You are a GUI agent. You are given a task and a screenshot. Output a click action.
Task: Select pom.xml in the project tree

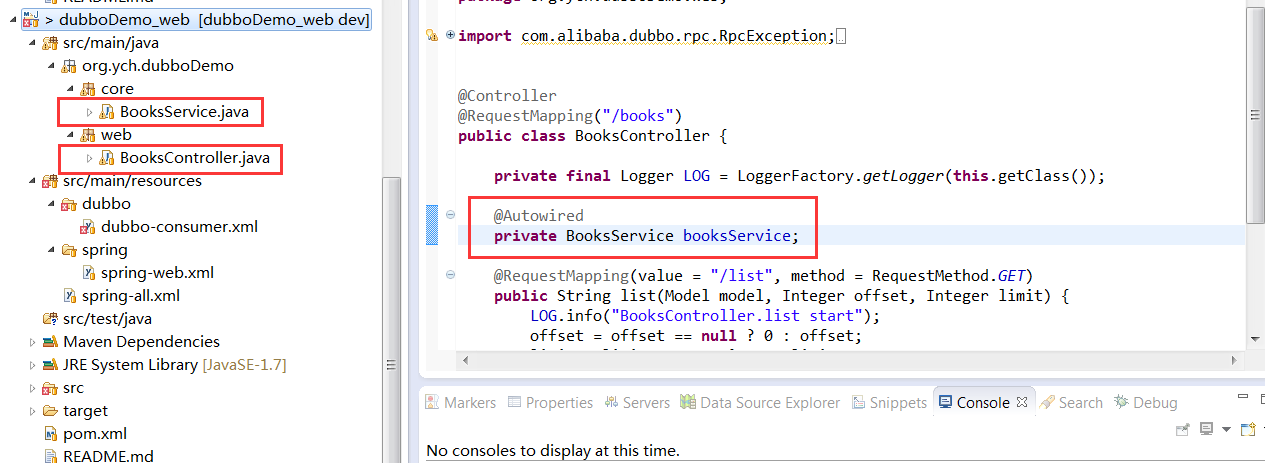95,434
